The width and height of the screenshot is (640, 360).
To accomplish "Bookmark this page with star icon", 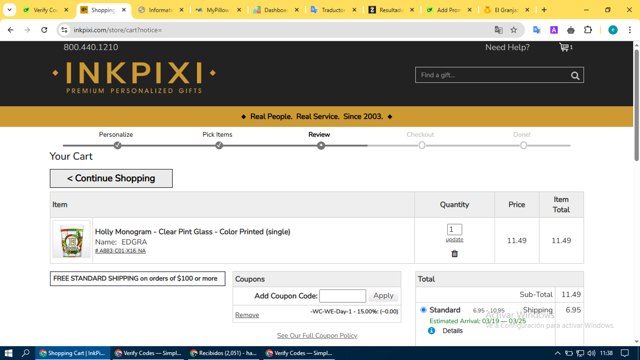I will point(513,30).
